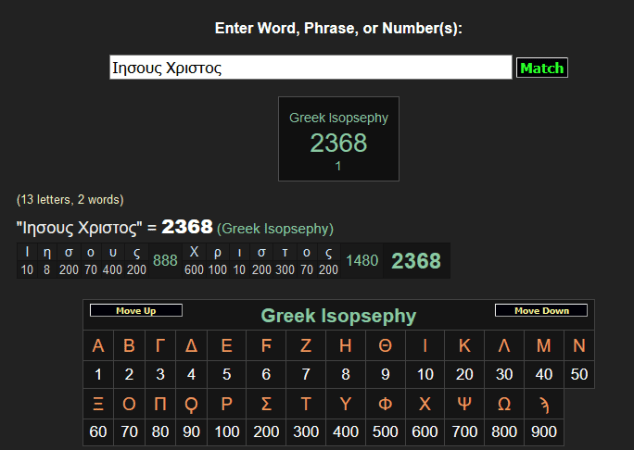The height and width of the screenshot is (450, 634).
Task: Click the 888 word total for Ιησους
Action: coord(165,261)
